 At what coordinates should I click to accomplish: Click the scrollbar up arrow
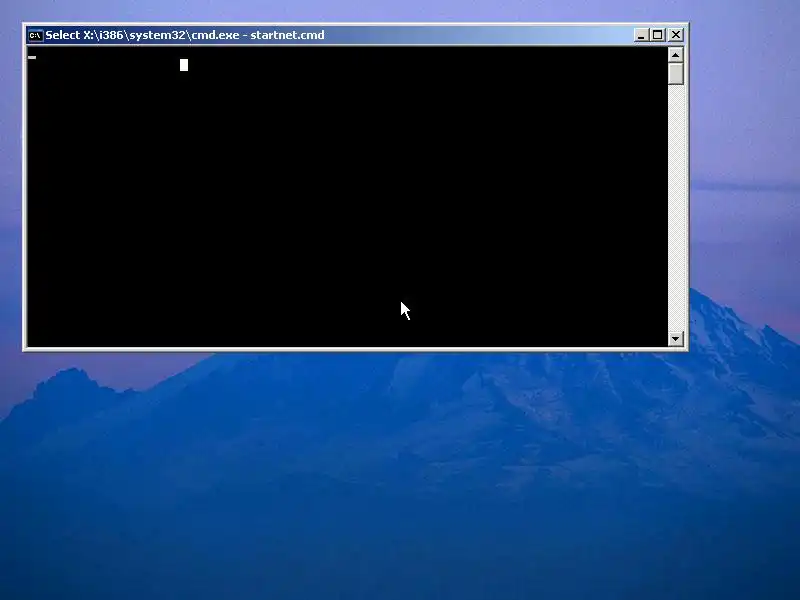pyautogui.click(x=676, y=55)
